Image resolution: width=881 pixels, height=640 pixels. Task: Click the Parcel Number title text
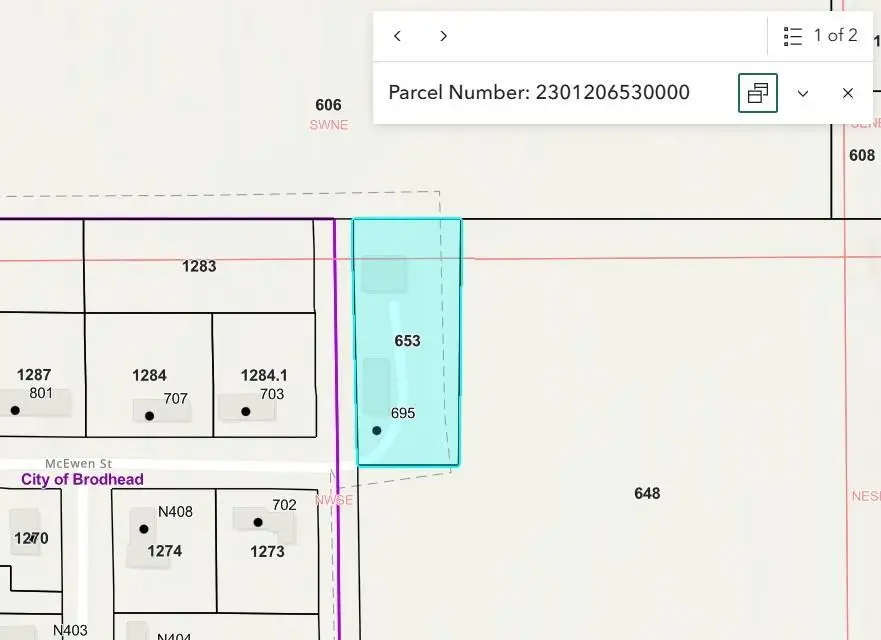pos(539,92)
